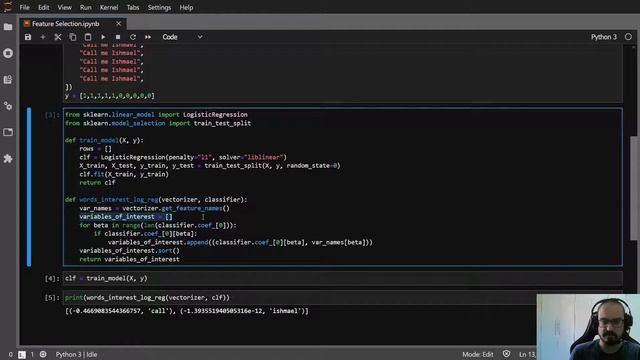The width and height of the screenshot is (640, 360).
Task: Click the kernel count icon in status bar
Action: [43, 354]
